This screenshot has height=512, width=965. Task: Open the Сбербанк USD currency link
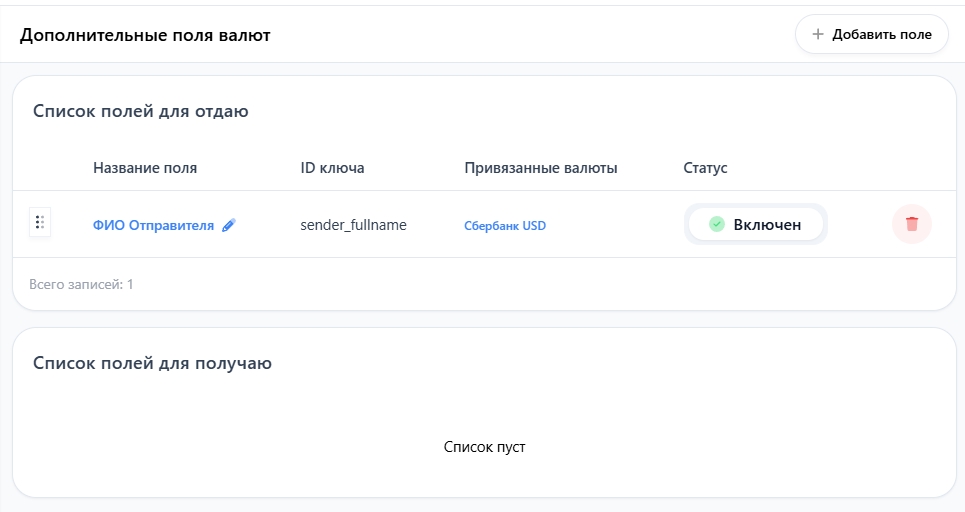coord(505,226)
